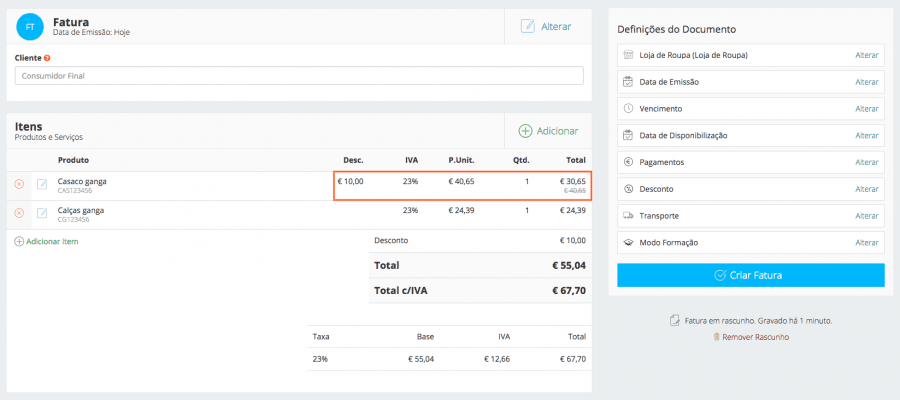The image size is (900, 400).
Task: Remove the Casaco ganga item
Action: [x=19, y=185]
